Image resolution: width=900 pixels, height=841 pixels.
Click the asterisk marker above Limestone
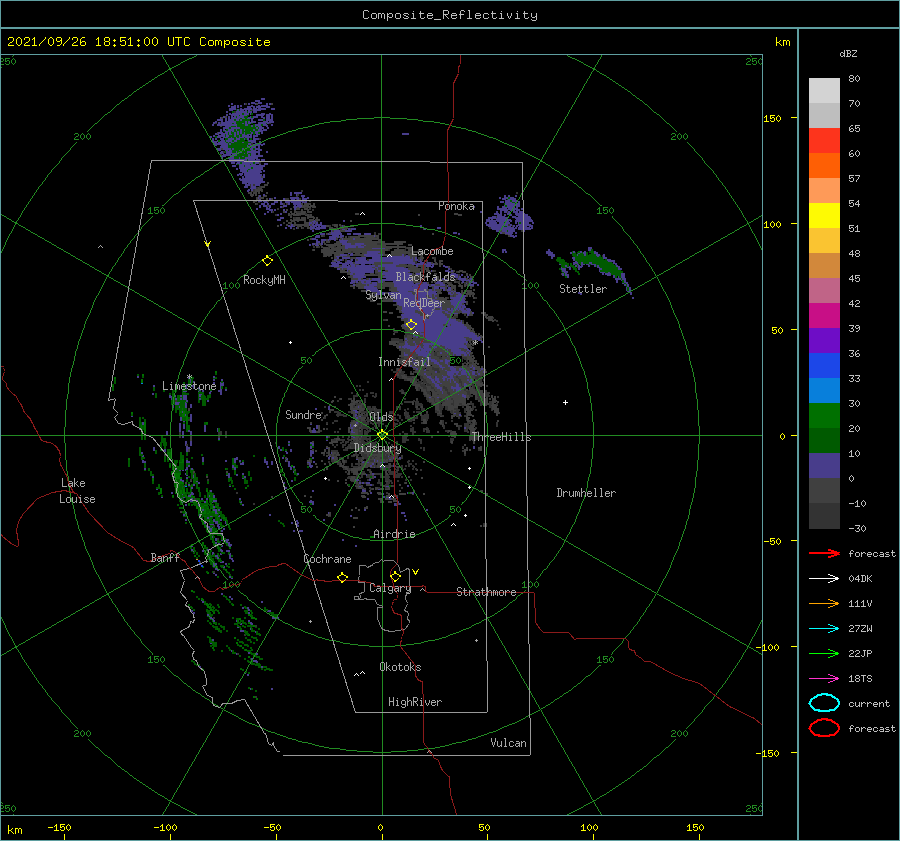pyautogui.click(x=189, y=377)
